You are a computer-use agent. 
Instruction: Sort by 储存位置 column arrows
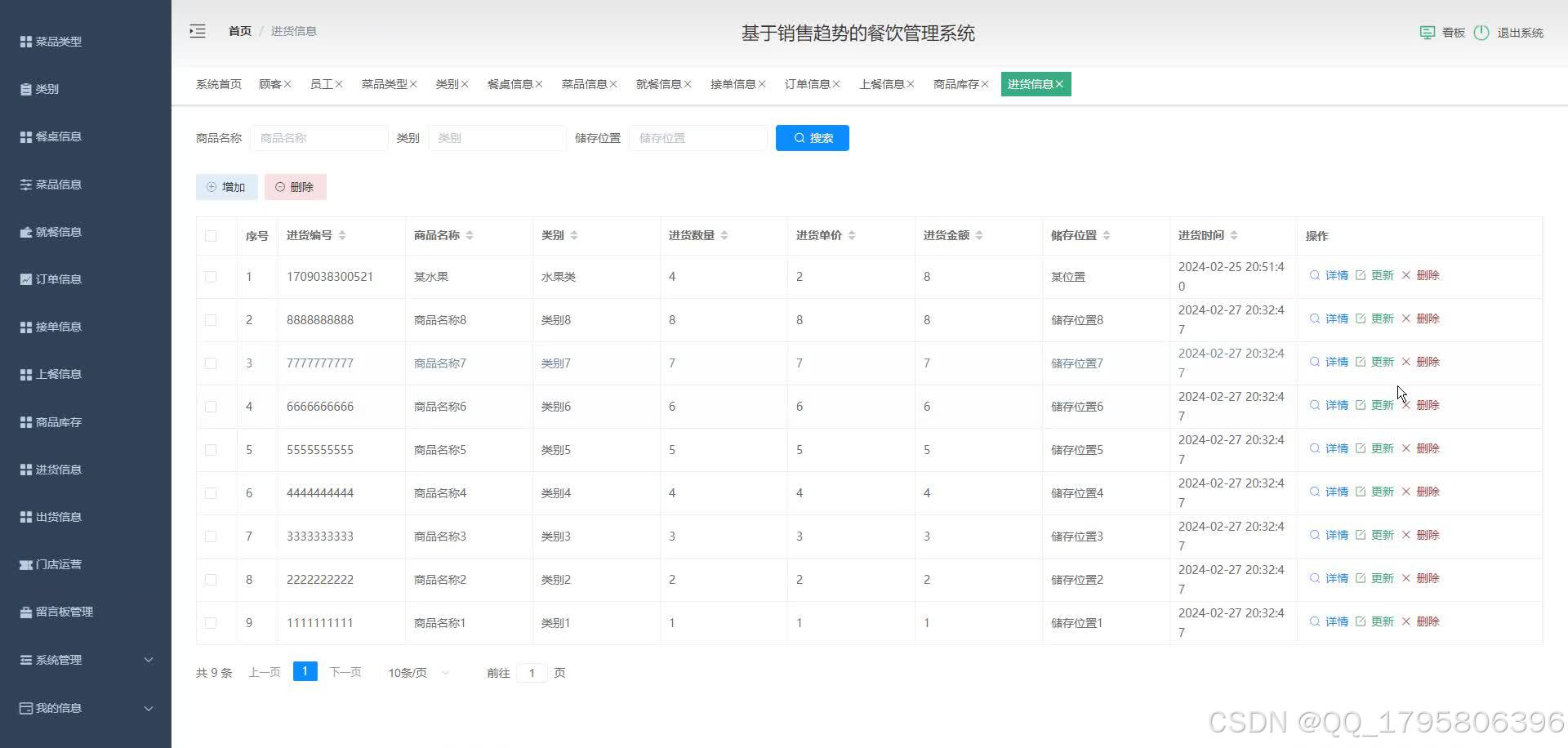(x=1107, y=235)
